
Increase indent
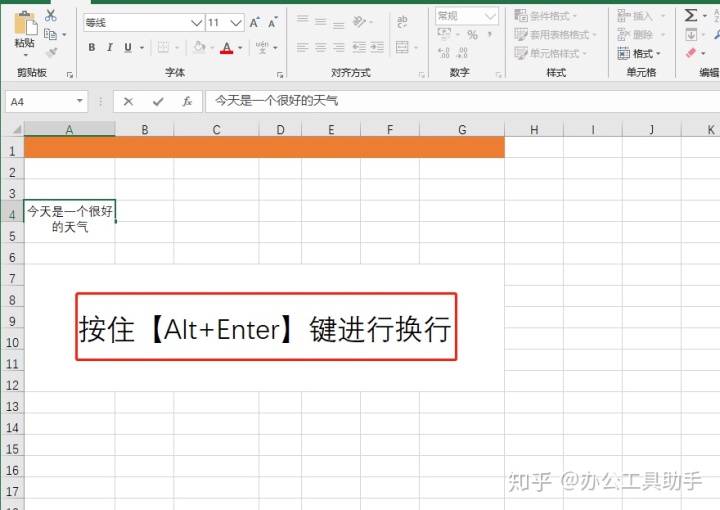[377, 47]
